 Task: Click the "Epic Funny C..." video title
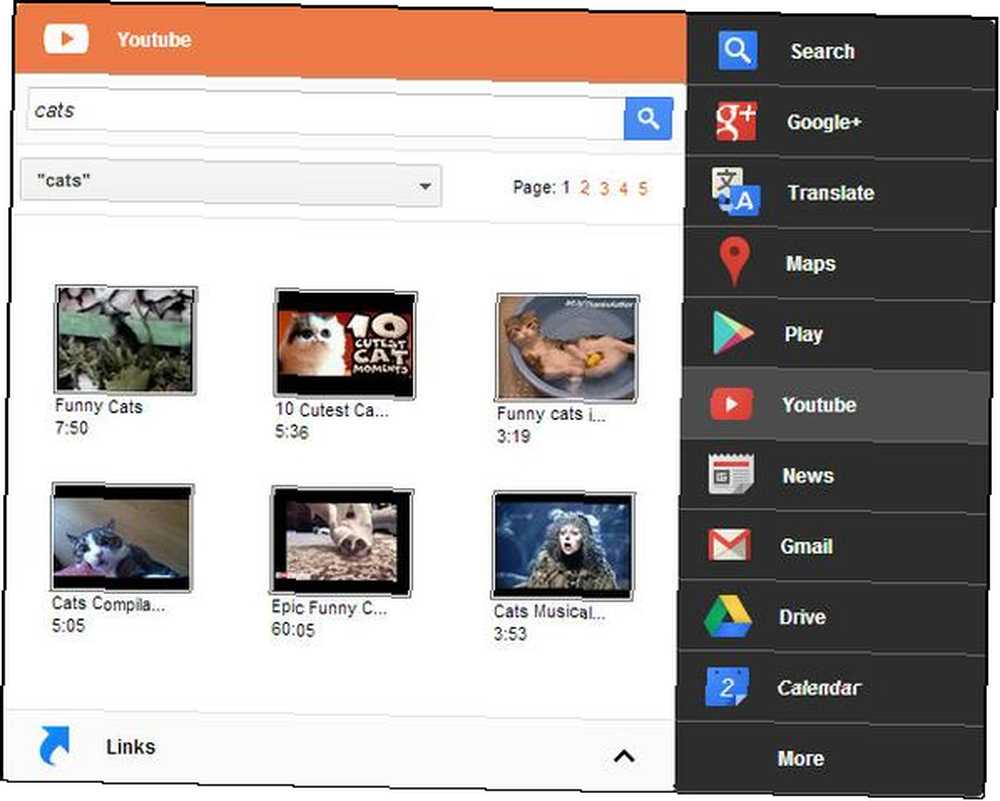click(328, 607)
